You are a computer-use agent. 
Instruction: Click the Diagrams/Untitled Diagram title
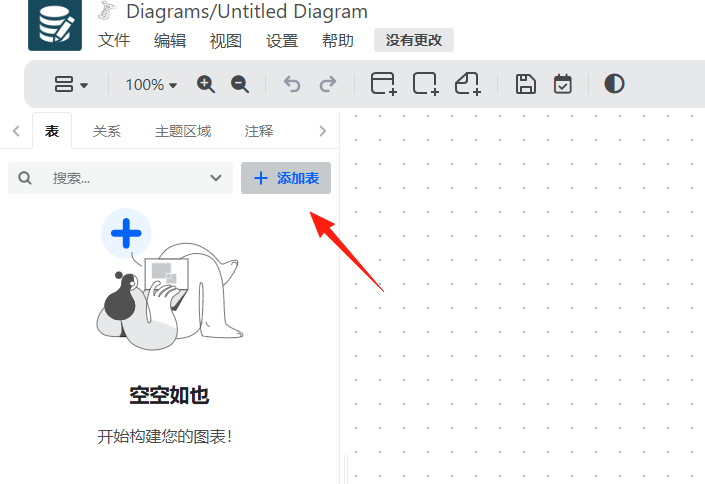[247, 12]
